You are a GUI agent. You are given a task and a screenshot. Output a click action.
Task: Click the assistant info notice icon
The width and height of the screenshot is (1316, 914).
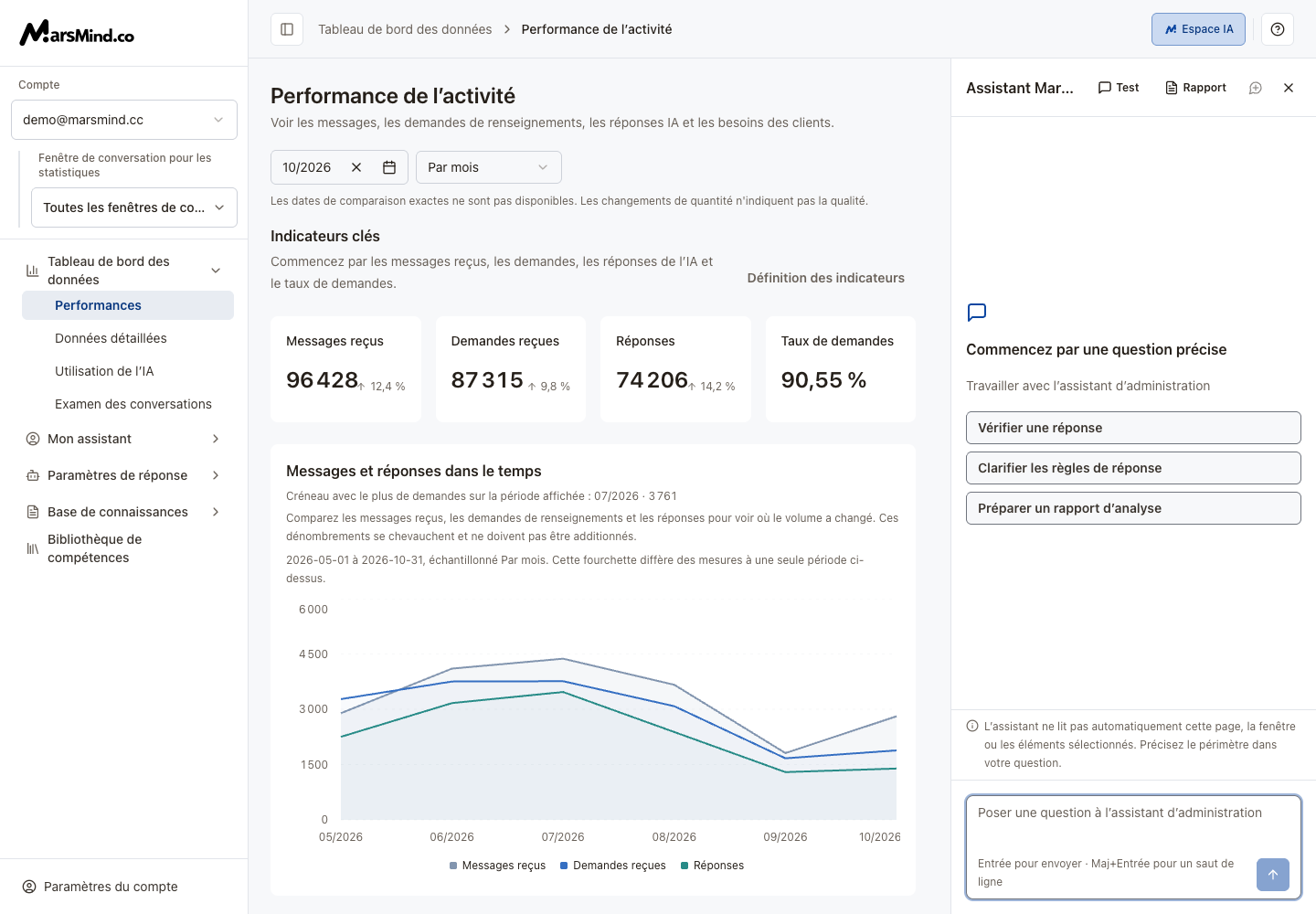tap(972, 727)
